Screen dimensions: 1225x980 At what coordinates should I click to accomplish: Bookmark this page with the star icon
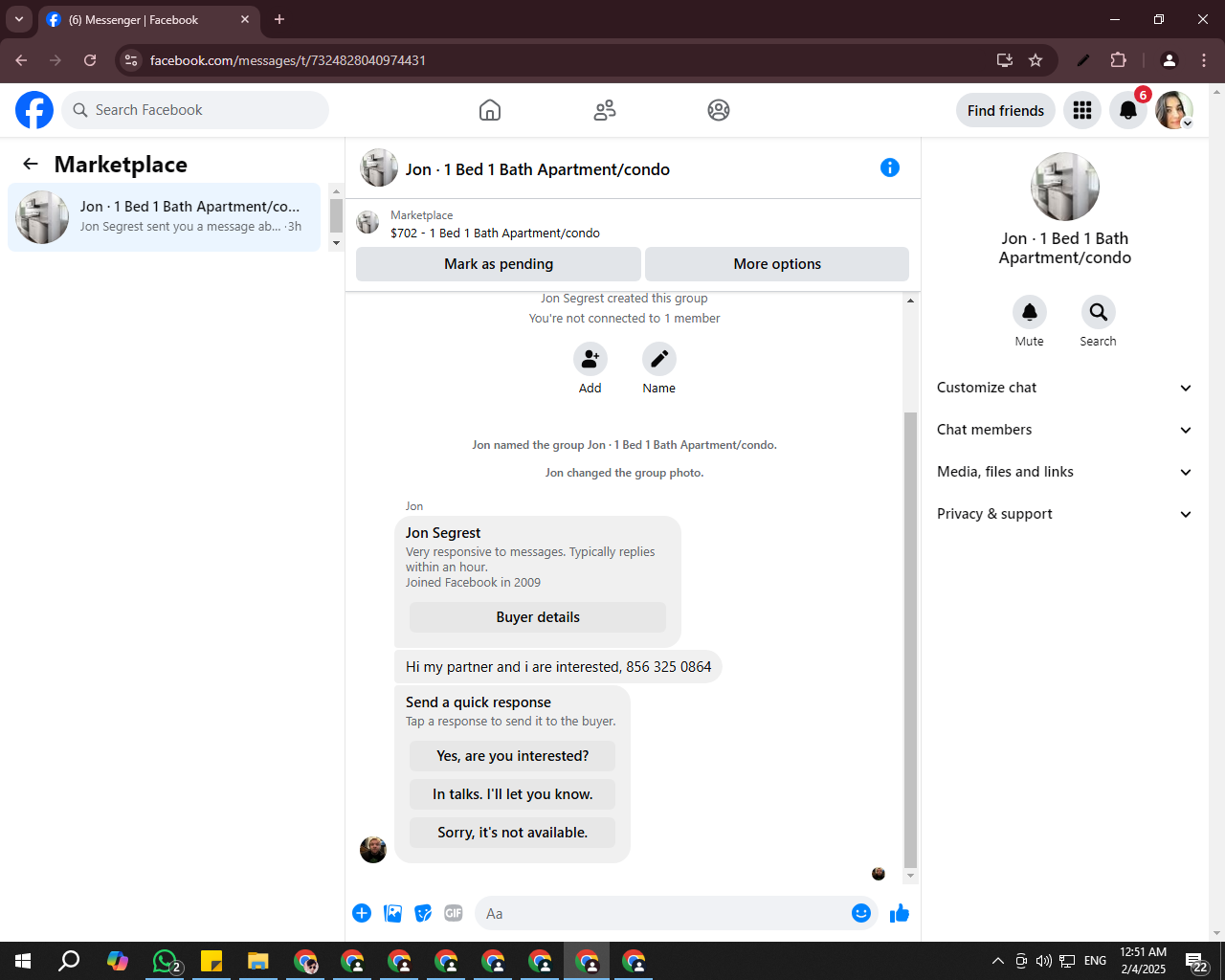1036,60
